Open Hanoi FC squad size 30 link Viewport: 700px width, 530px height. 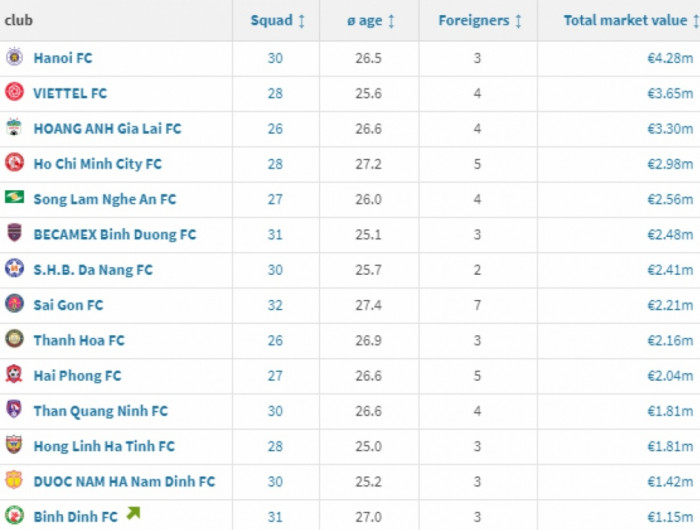pyautogui.click(x=275, y=58)
